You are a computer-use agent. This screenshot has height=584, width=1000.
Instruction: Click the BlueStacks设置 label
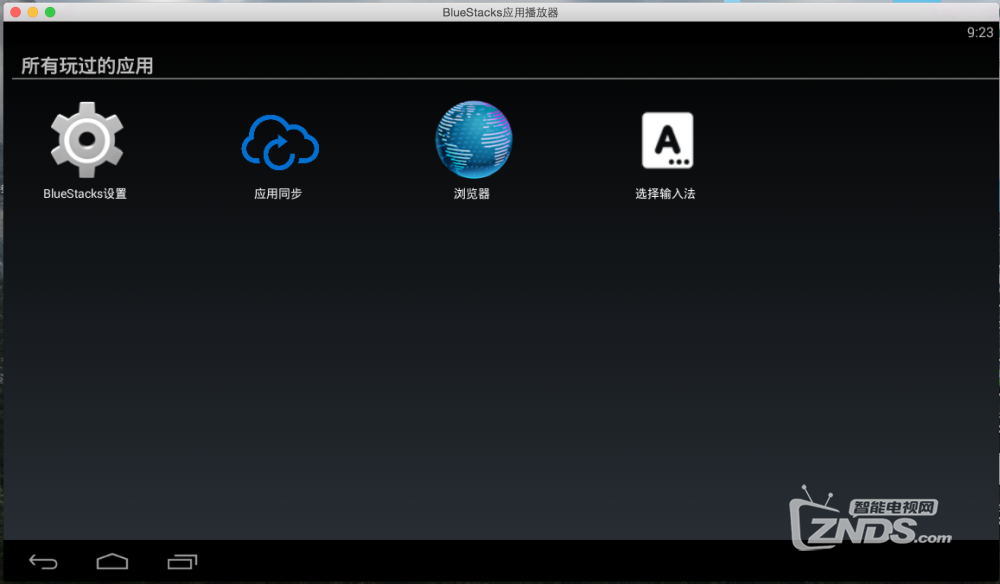[85, 194]
